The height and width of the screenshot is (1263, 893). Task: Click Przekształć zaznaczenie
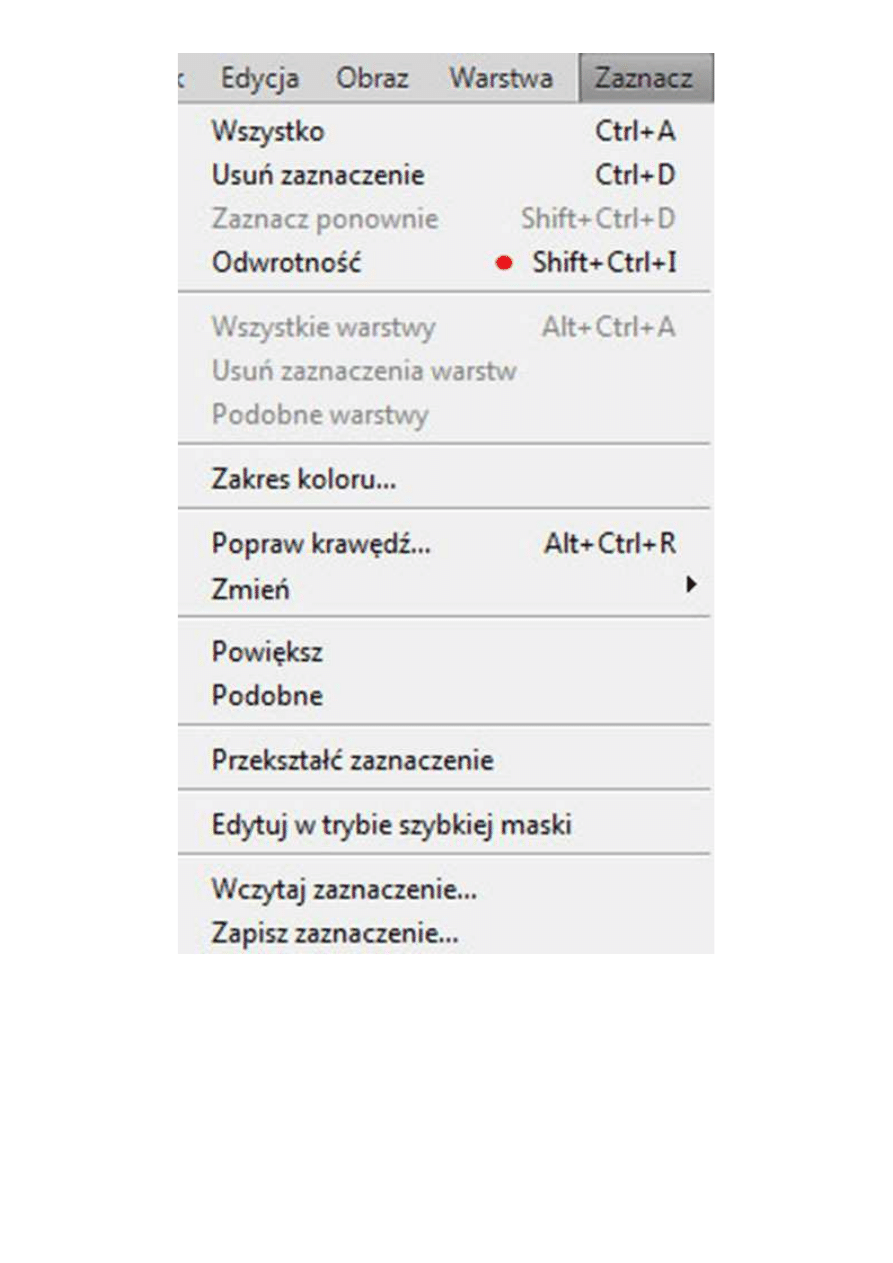(x=352, y=760)
